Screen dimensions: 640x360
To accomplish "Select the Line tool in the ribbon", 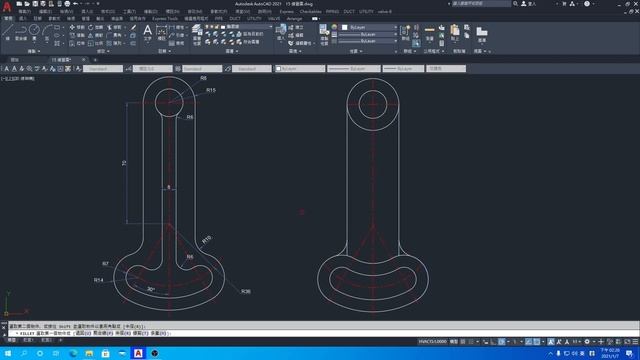I will [x=8, y=30].
